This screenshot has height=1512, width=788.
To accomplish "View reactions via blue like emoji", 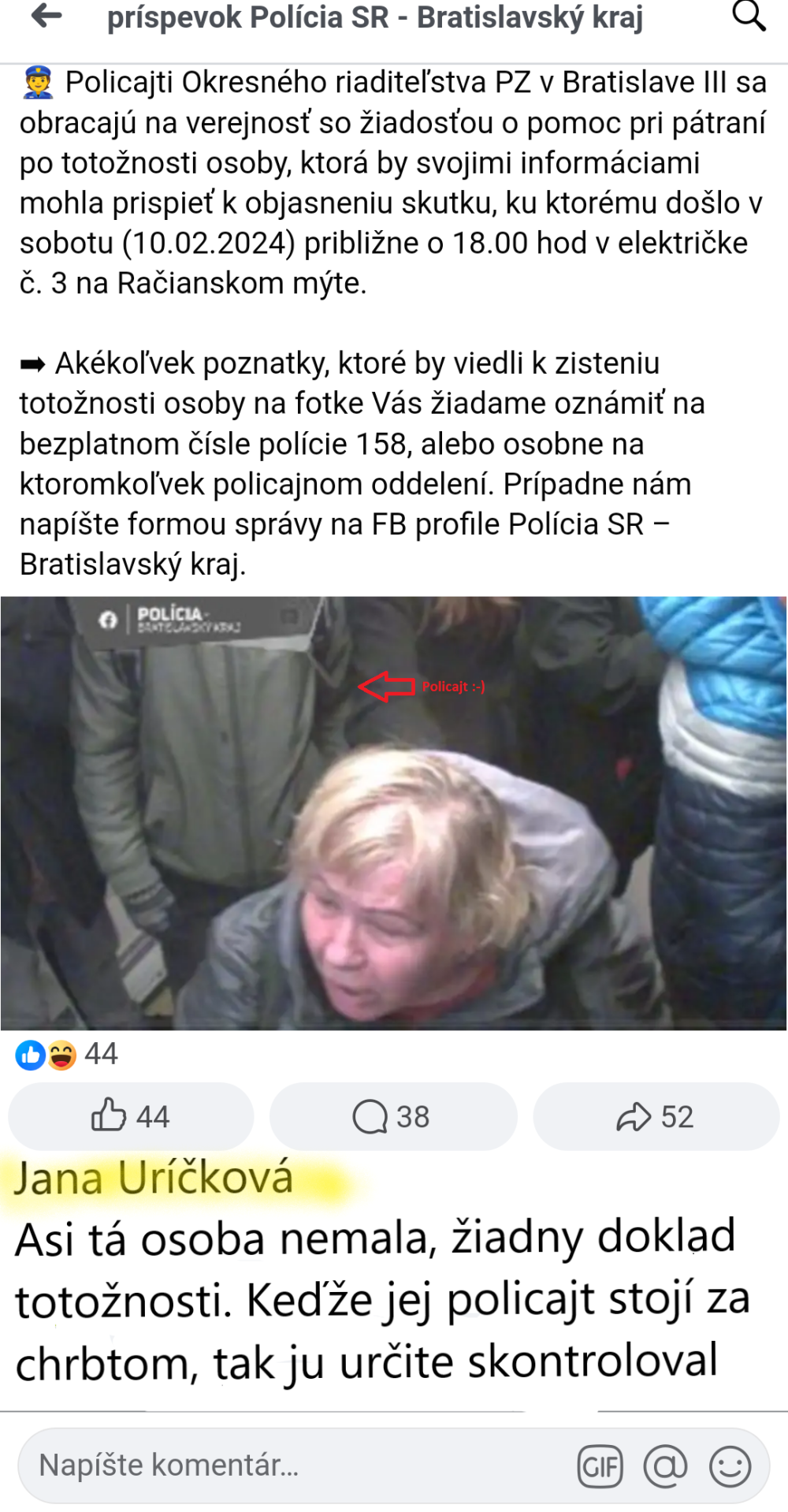I will (31, 1055).
